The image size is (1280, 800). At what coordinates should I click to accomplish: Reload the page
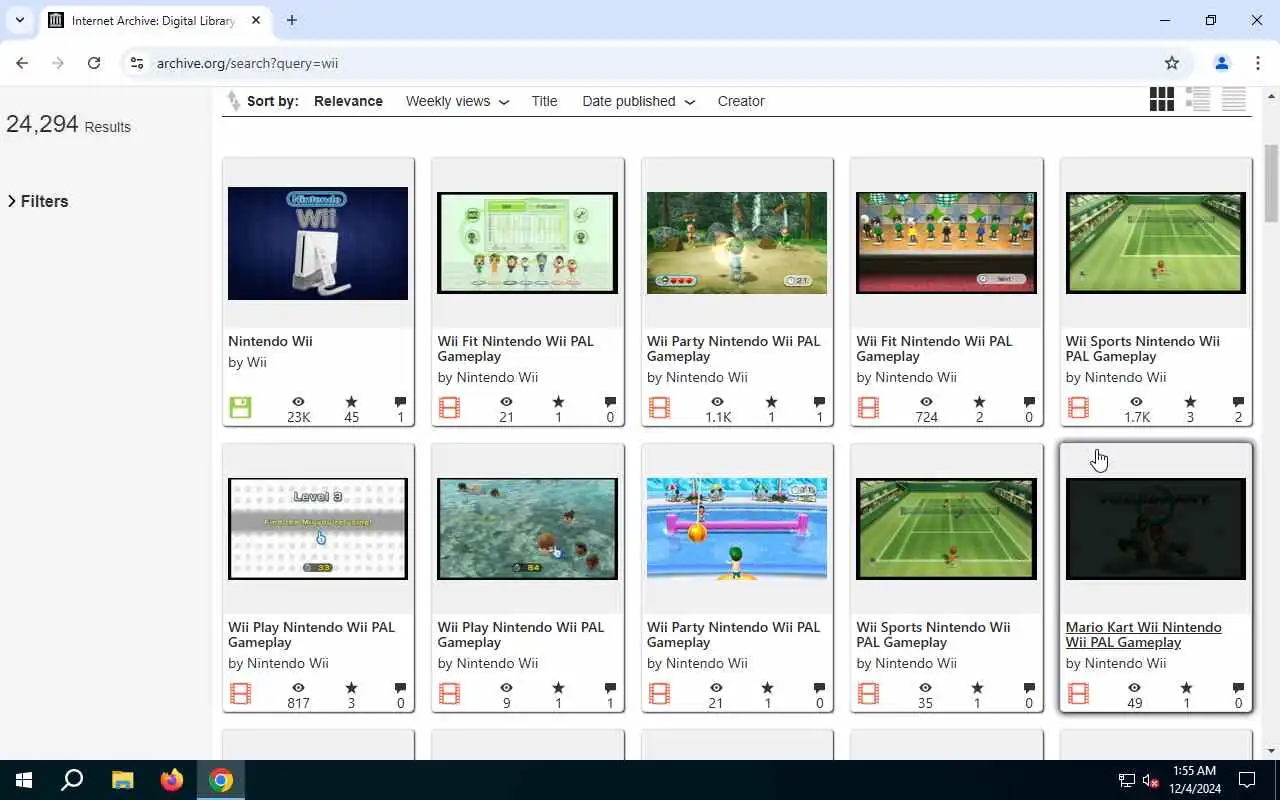click(x=94, y=63)
